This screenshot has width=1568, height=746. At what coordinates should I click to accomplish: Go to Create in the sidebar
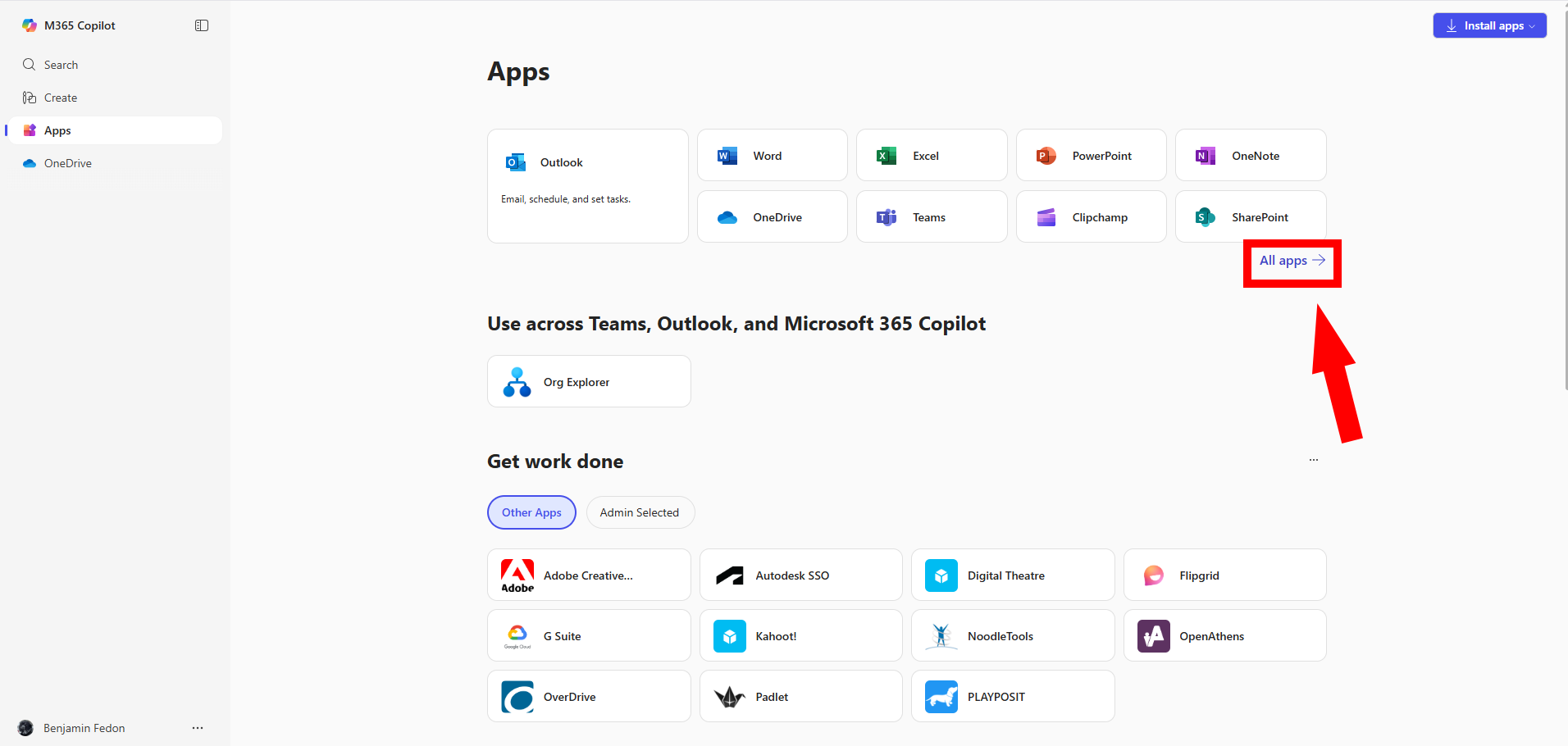click(115, 98)
